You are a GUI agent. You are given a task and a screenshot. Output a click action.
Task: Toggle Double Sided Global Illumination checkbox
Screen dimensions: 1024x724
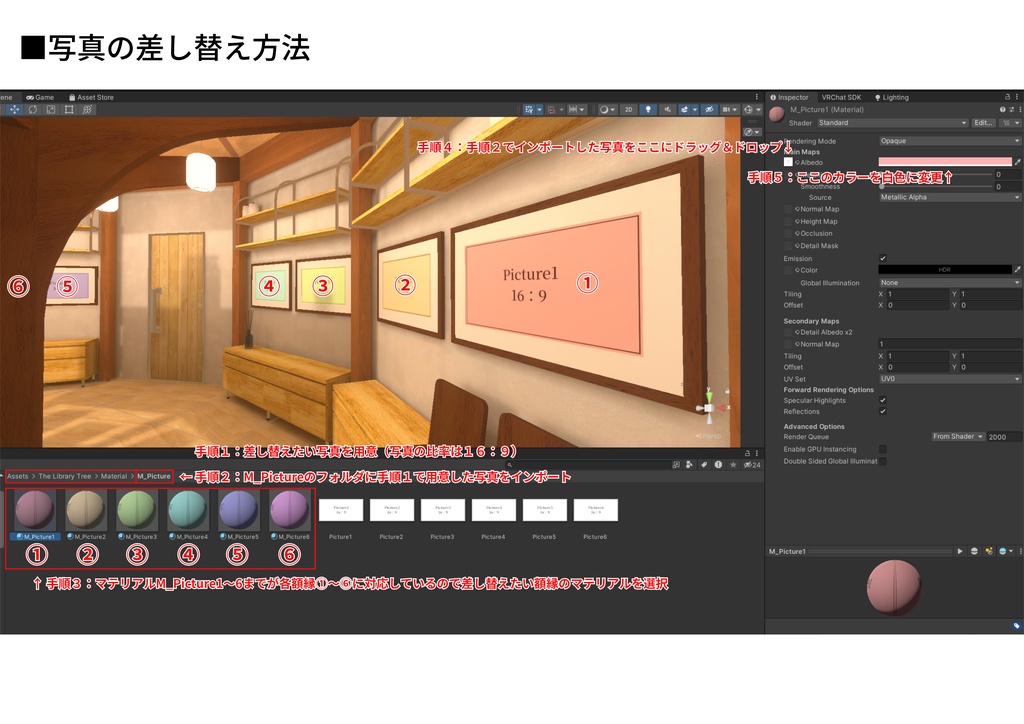pos(883,461)
